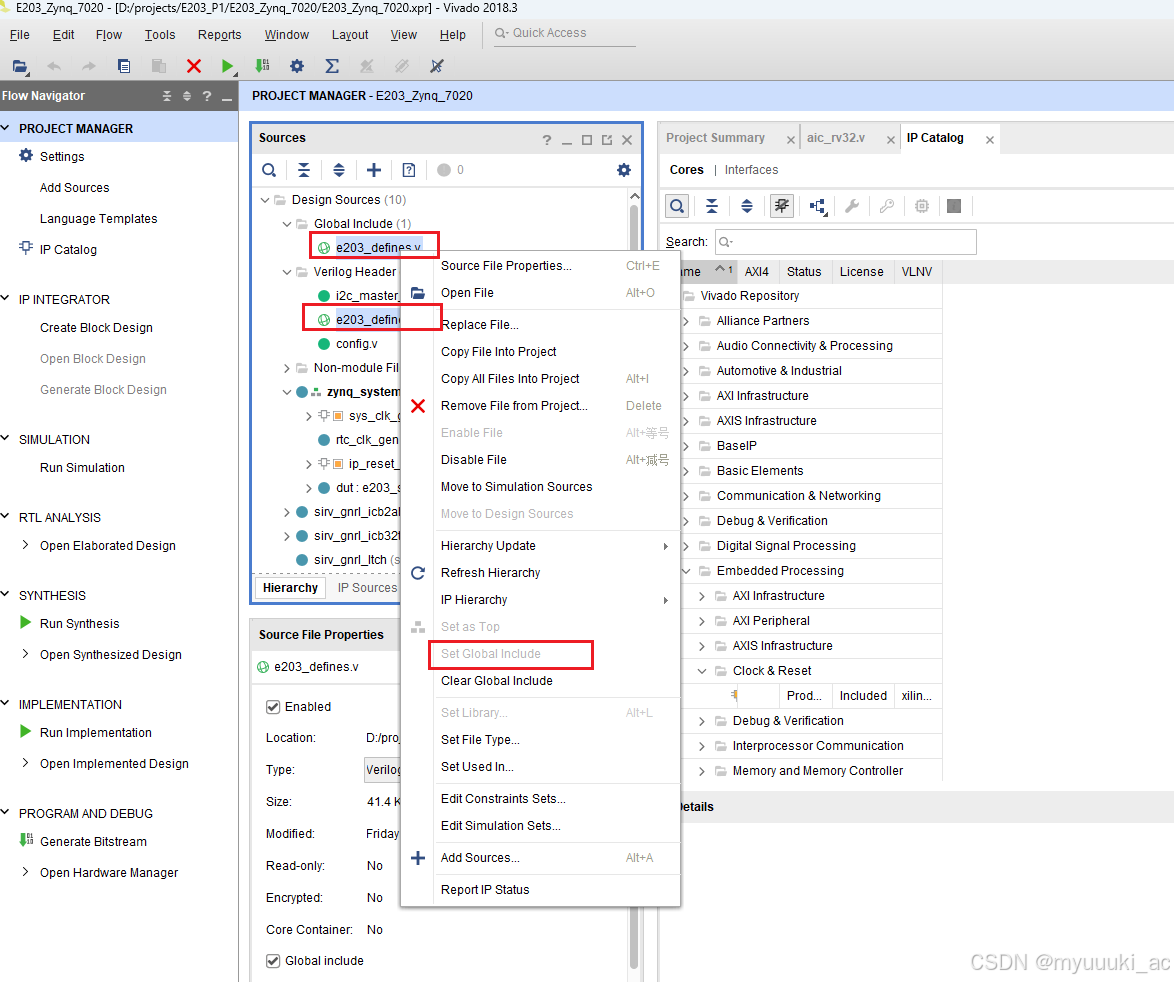1174x982 pixels.
Task: Click the IP Catalog search icon button
Action: point(677,206)
